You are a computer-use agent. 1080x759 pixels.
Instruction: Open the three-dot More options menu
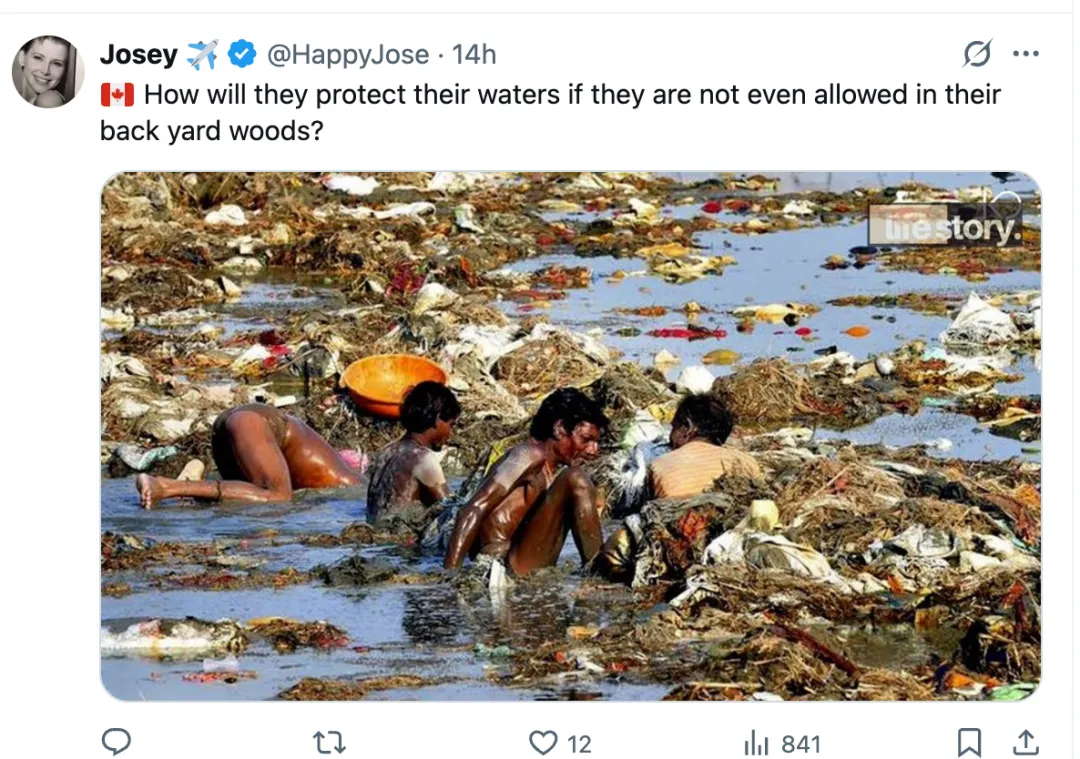[x=1025, y=54]
